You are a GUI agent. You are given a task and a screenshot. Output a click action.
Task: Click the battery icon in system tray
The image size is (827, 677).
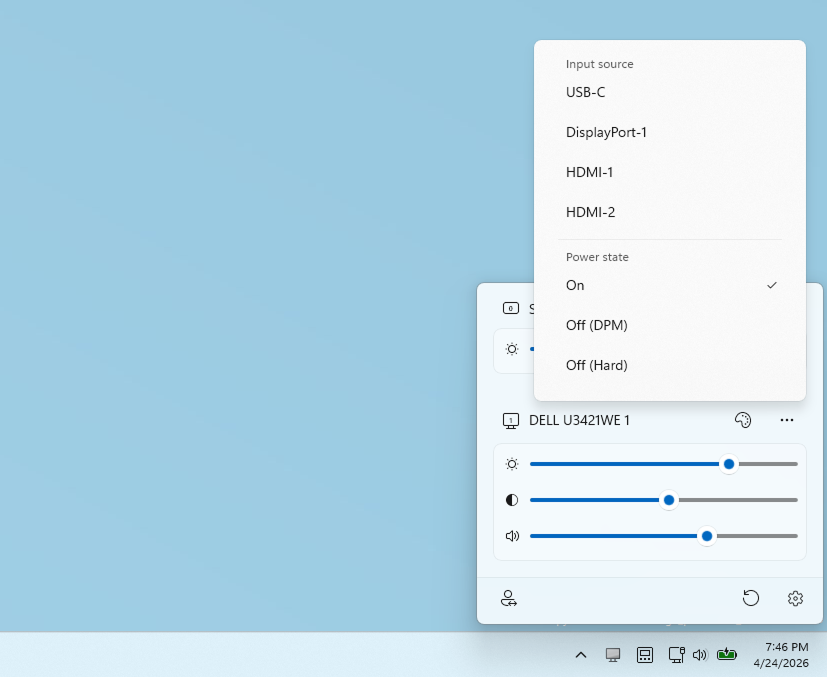(727, 655)
